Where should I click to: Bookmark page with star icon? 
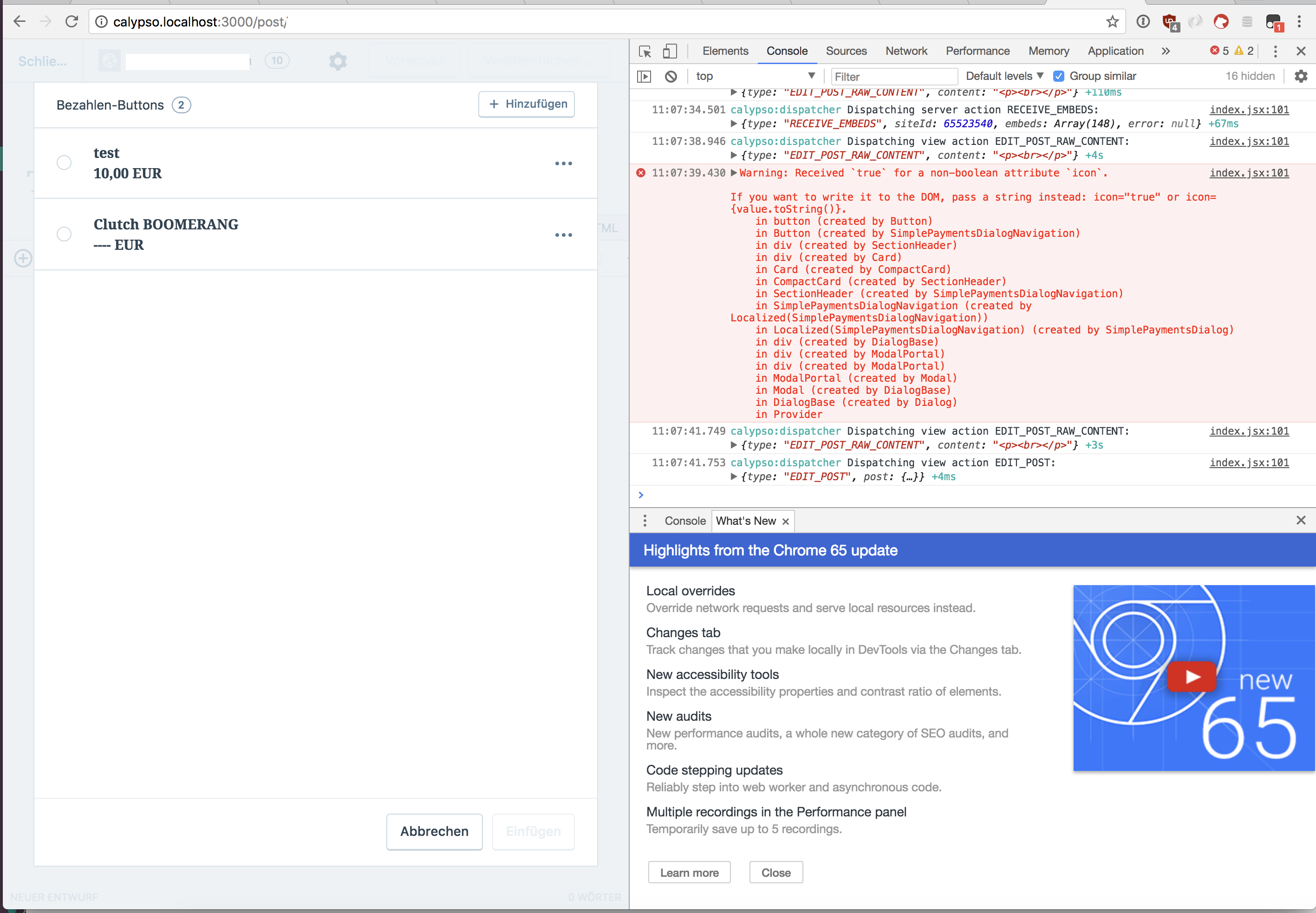[1112, 22]
